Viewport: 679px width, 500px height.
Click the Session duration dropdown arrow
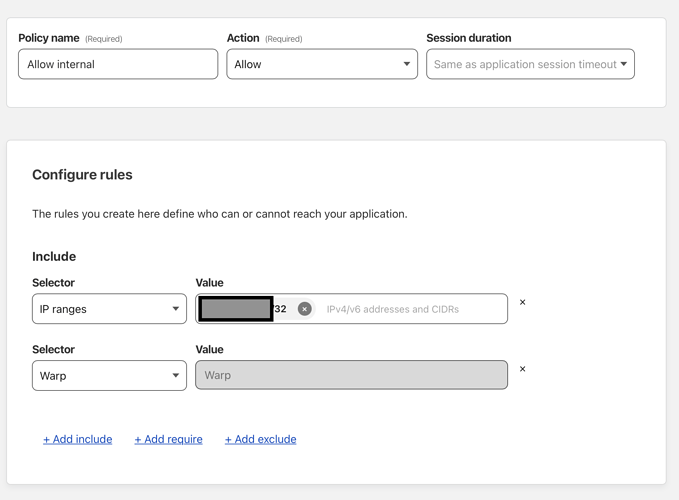tap(623, 64)
